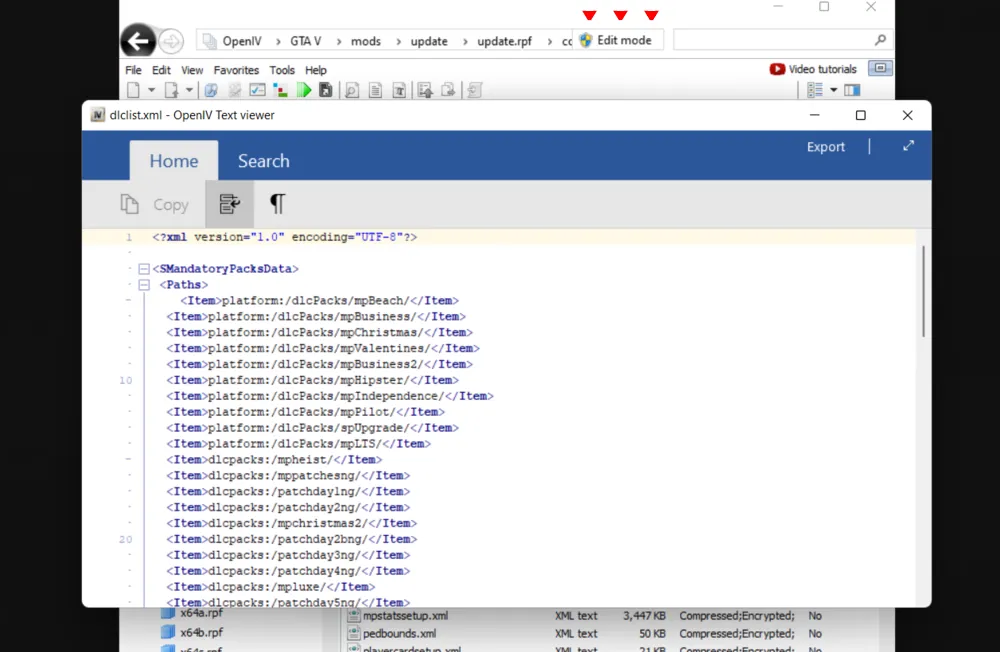
Task: Click the blue link toolbar icon
Action: [x=211, y=90]
